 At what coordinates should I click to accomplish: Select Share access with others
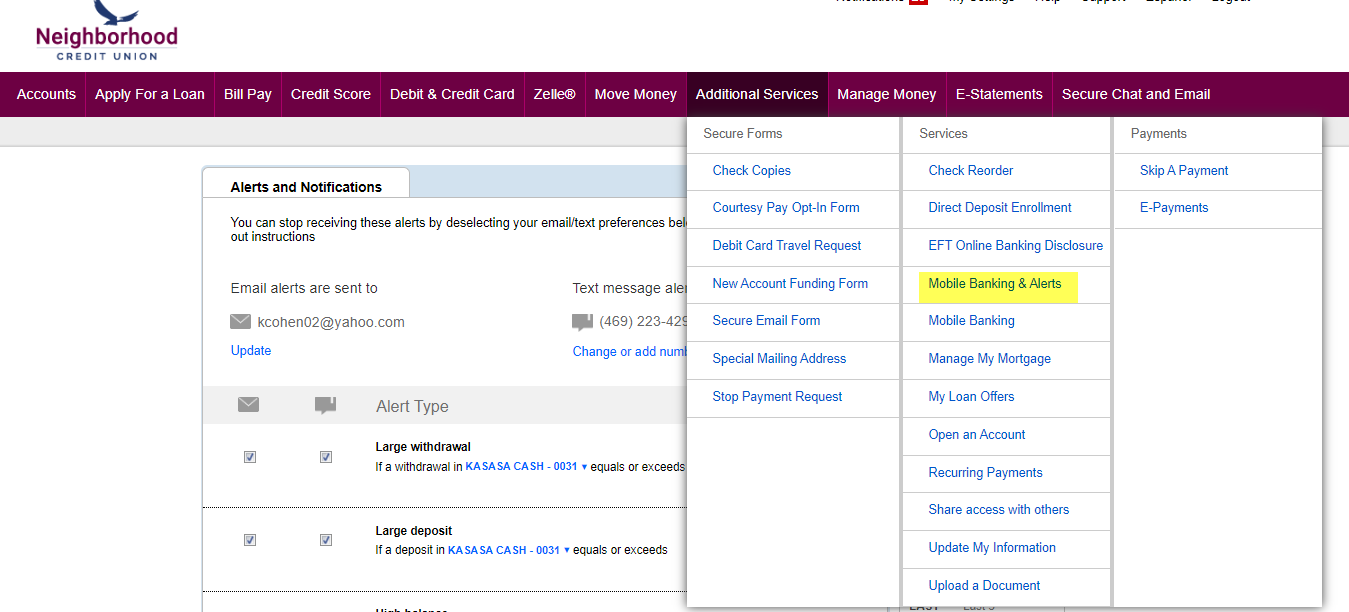pyautogui.click(x=999, y=509)
